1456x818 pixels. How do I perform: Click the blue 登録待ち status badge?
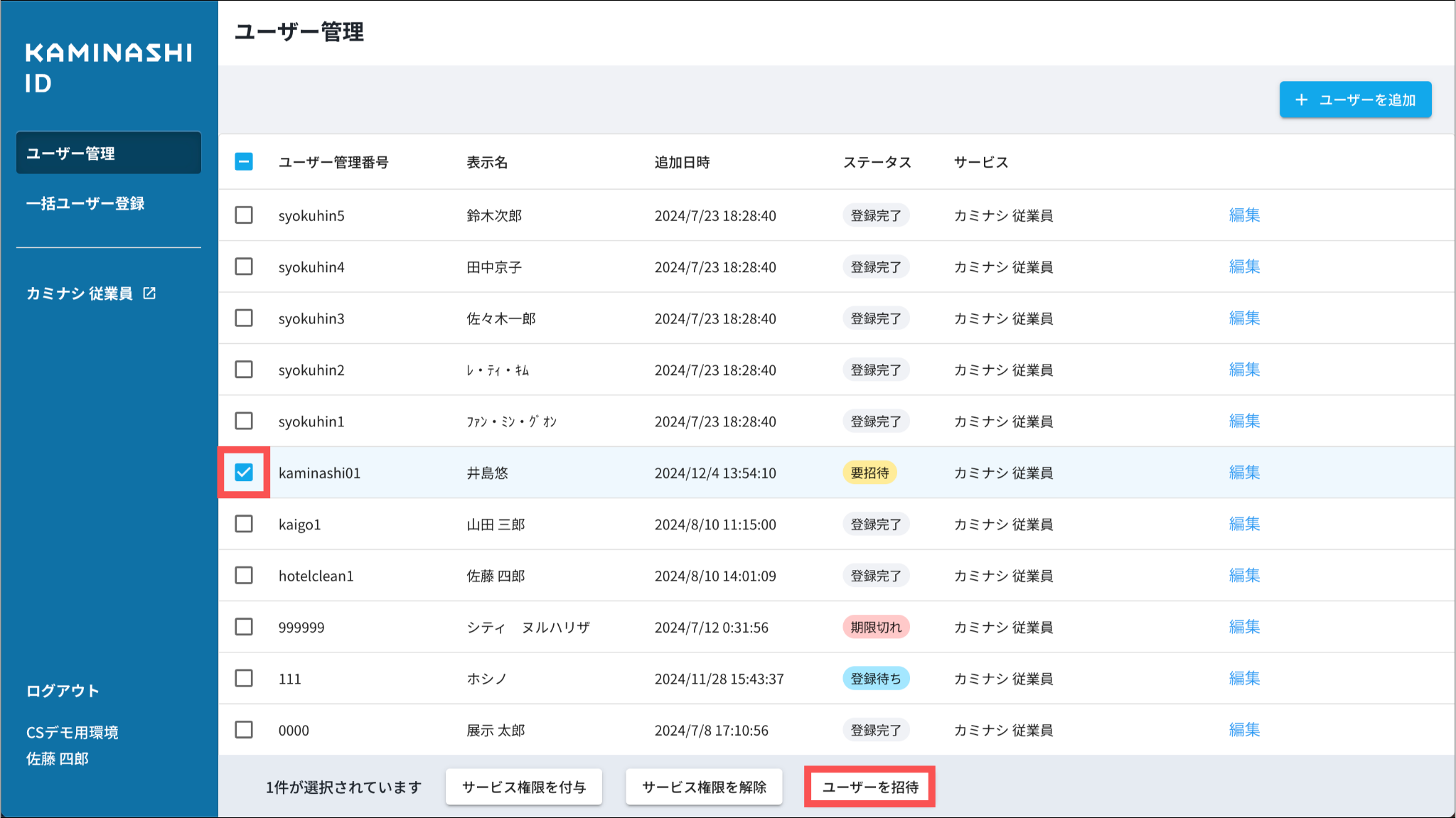coord(876,679)
